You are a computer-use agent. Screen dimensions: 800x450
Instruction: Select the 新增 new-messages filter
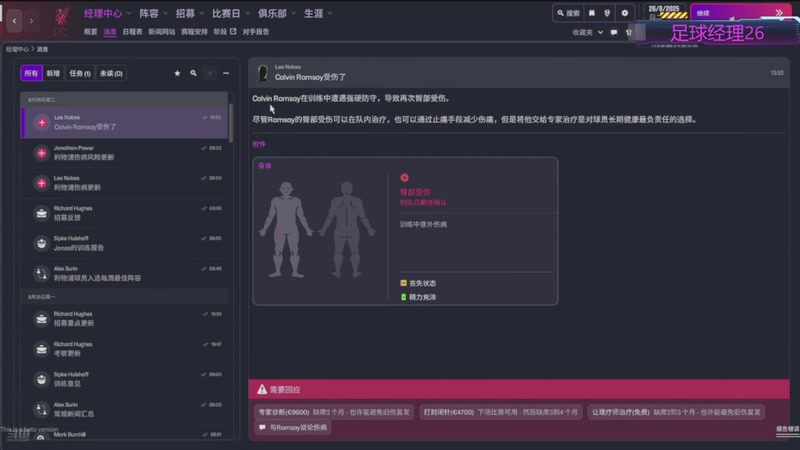pos(53,73)
